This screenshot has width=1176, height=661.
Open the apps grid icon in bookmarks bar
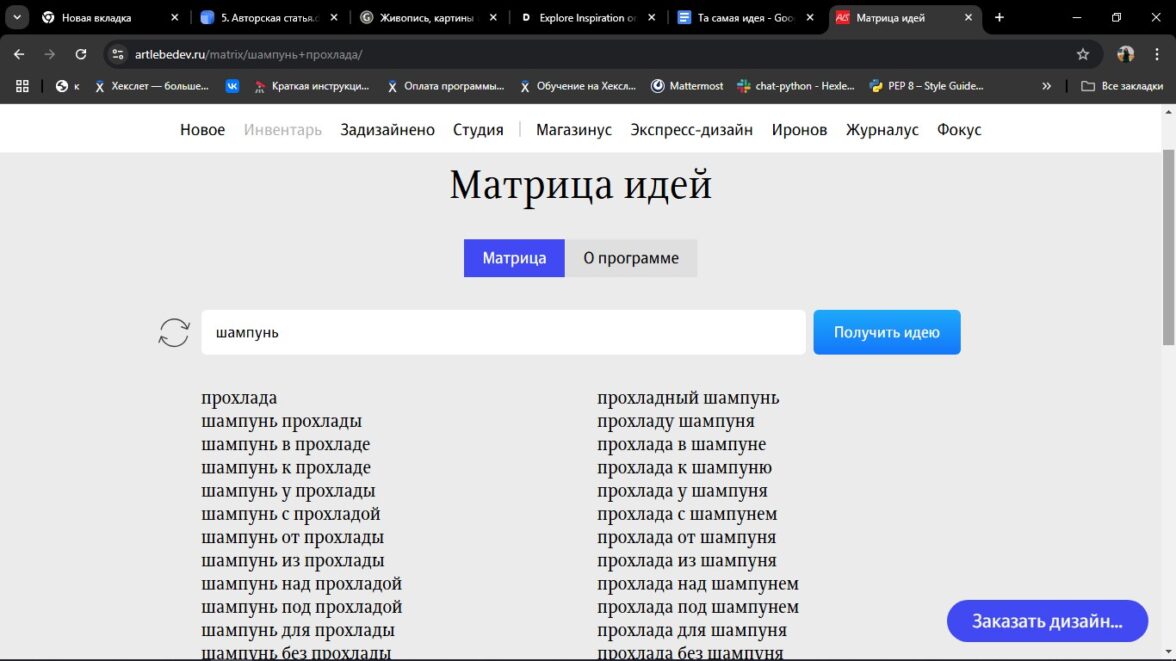coord(22,86)
